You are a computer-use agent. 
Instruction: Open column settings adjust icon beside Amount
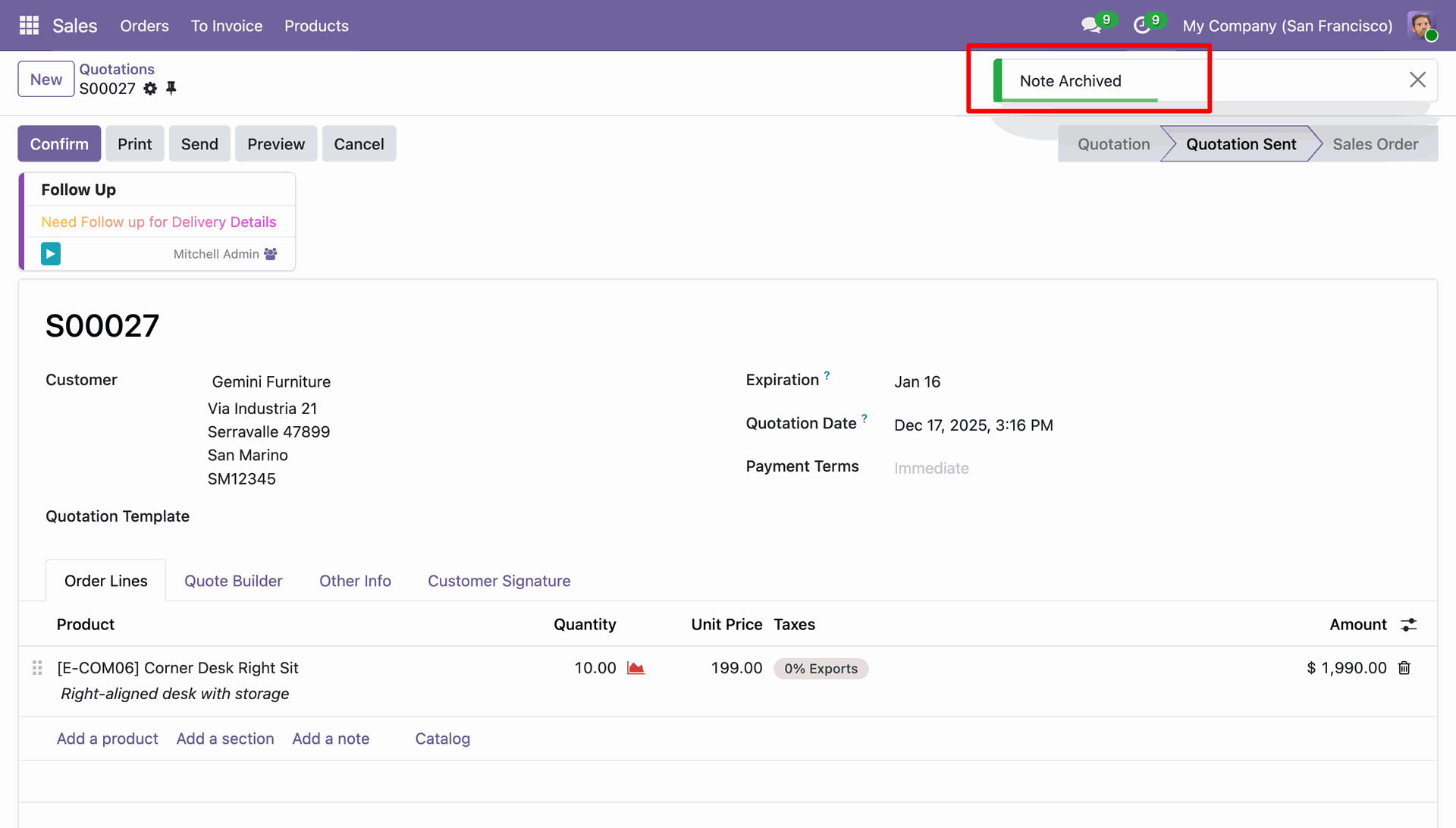1408,625
